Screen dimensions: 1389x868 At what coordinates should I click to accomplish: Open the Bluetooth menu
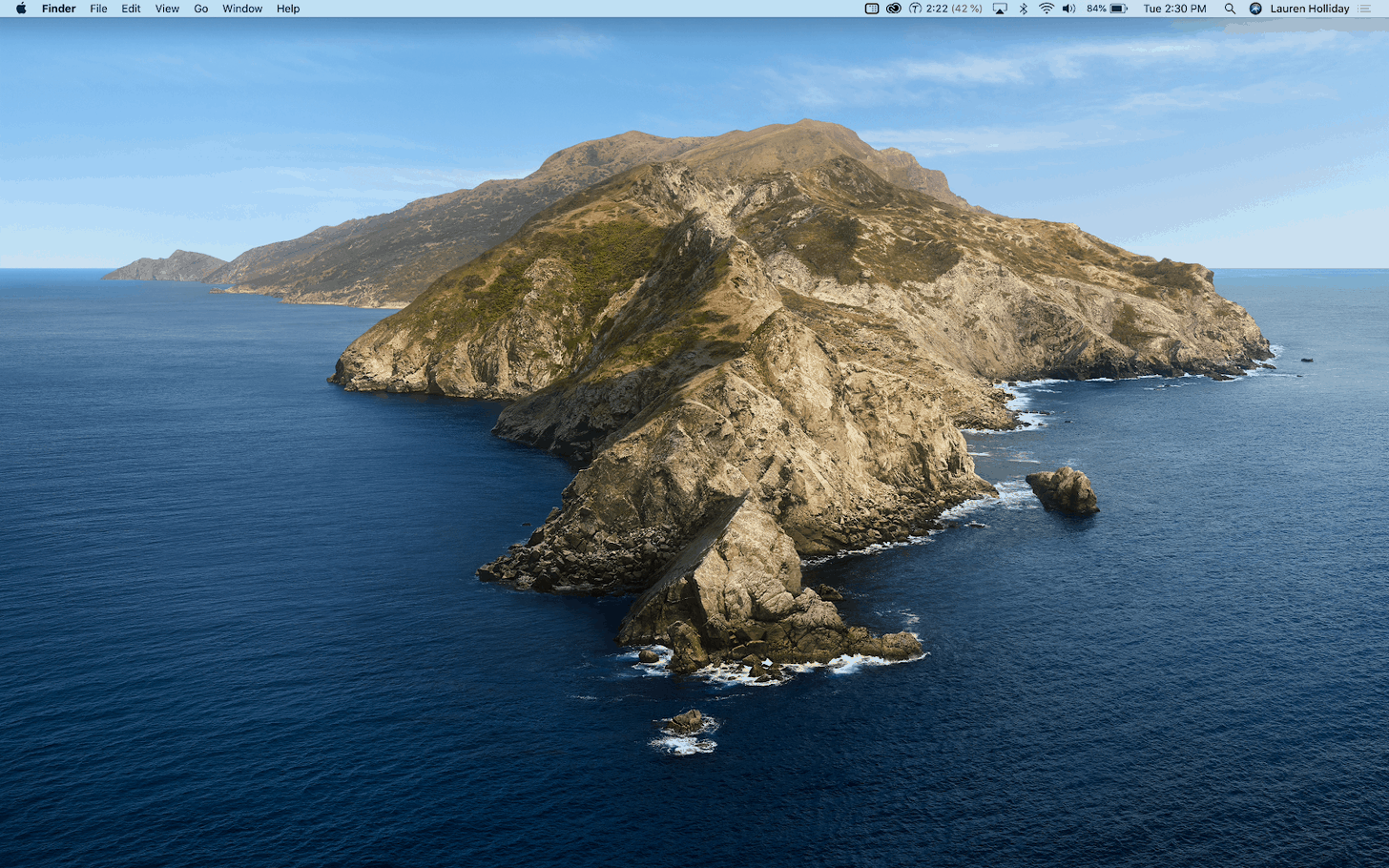pos(1023,9)
